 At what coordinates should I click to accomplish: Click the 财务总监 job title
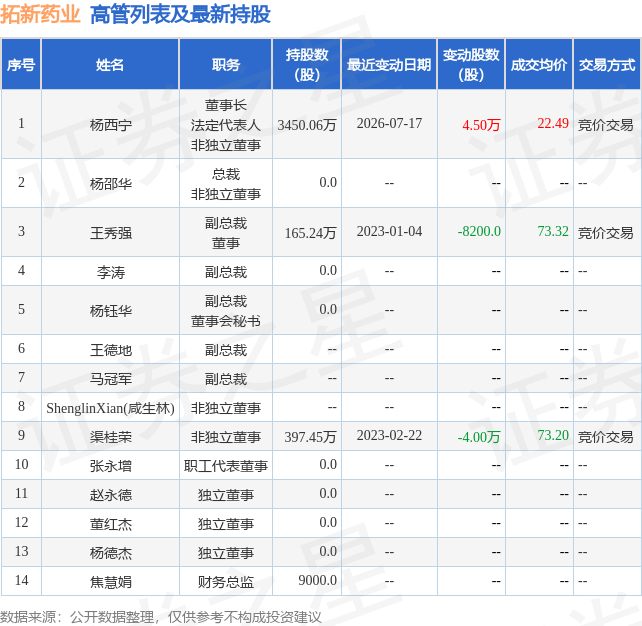point(226,582)
